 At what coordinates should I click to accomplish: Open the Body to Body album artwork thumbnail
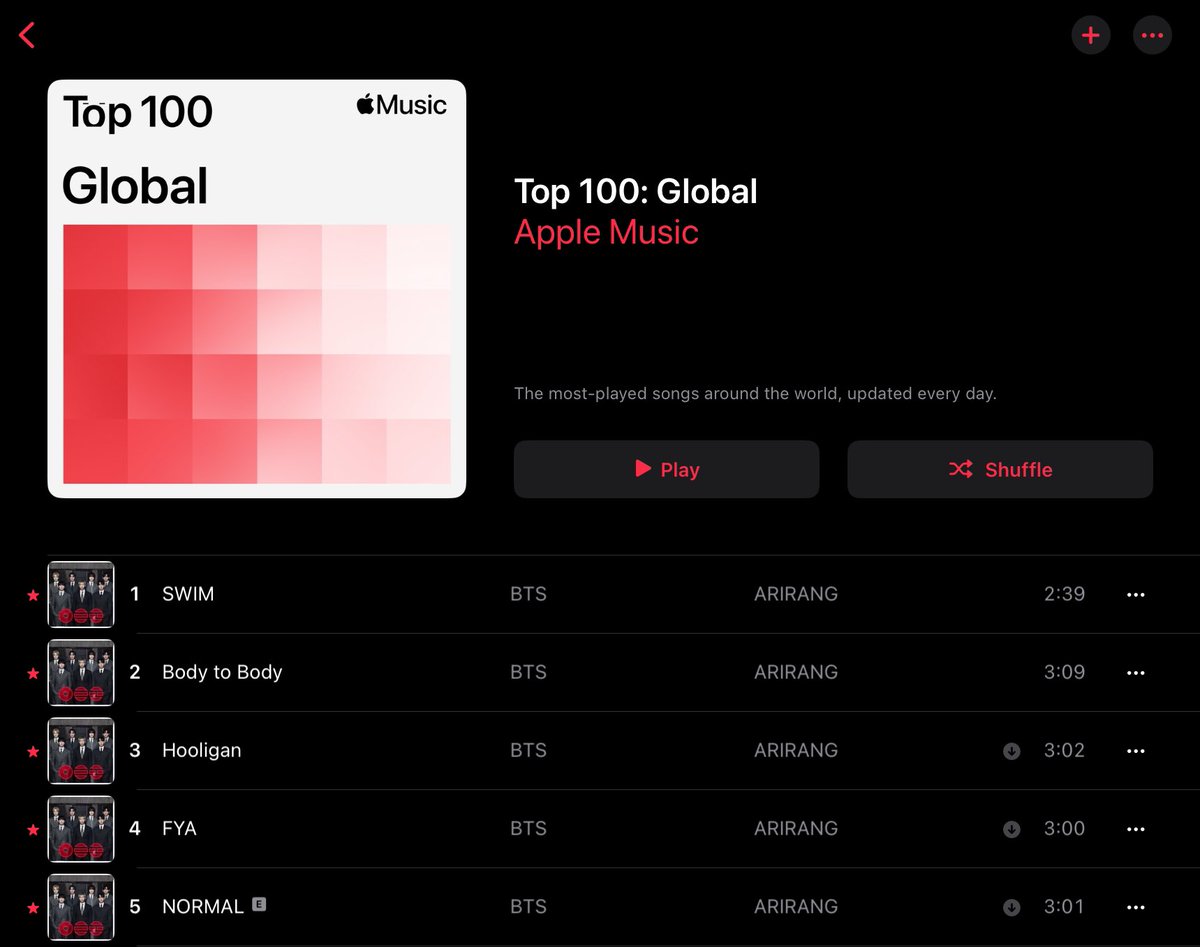click(81, 672)
